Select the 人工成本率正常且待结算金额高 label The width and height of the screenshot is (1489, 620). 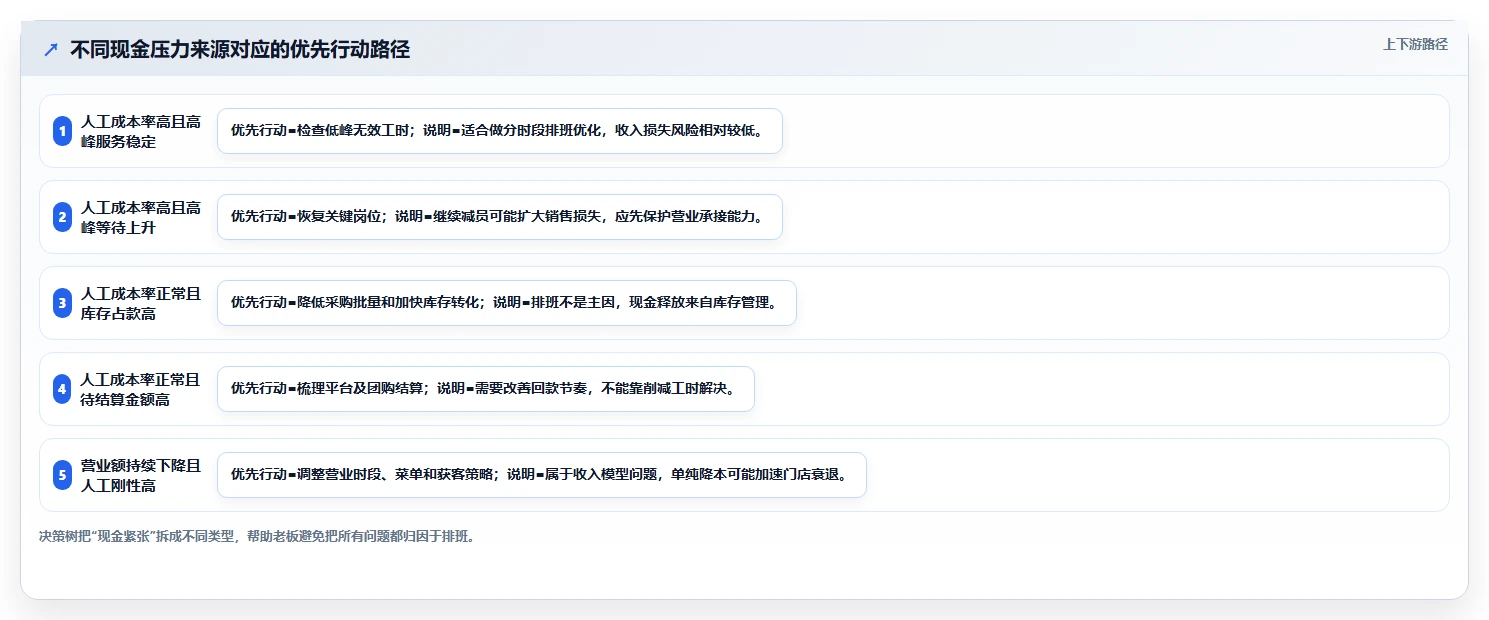pos(141,389)
